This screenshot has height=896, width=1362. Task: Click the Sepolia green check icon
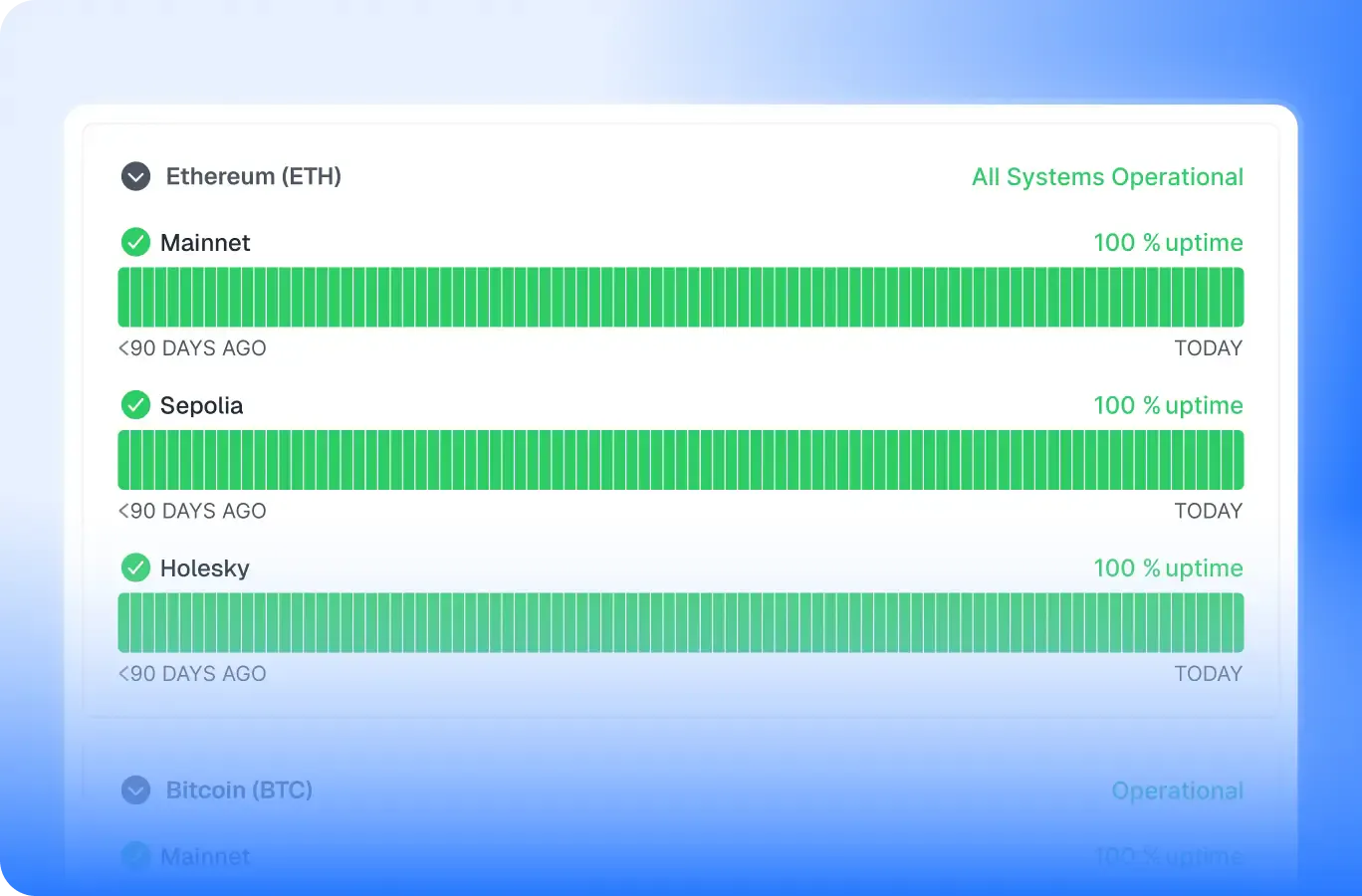(135, 405)
